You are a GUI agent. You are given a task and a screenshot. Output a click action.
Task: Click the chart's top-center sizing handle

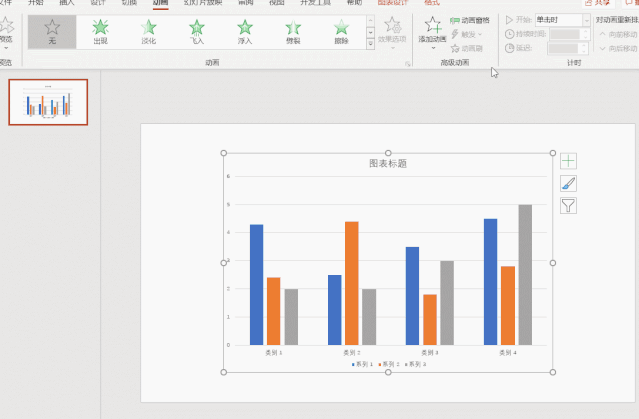(388, 153)
